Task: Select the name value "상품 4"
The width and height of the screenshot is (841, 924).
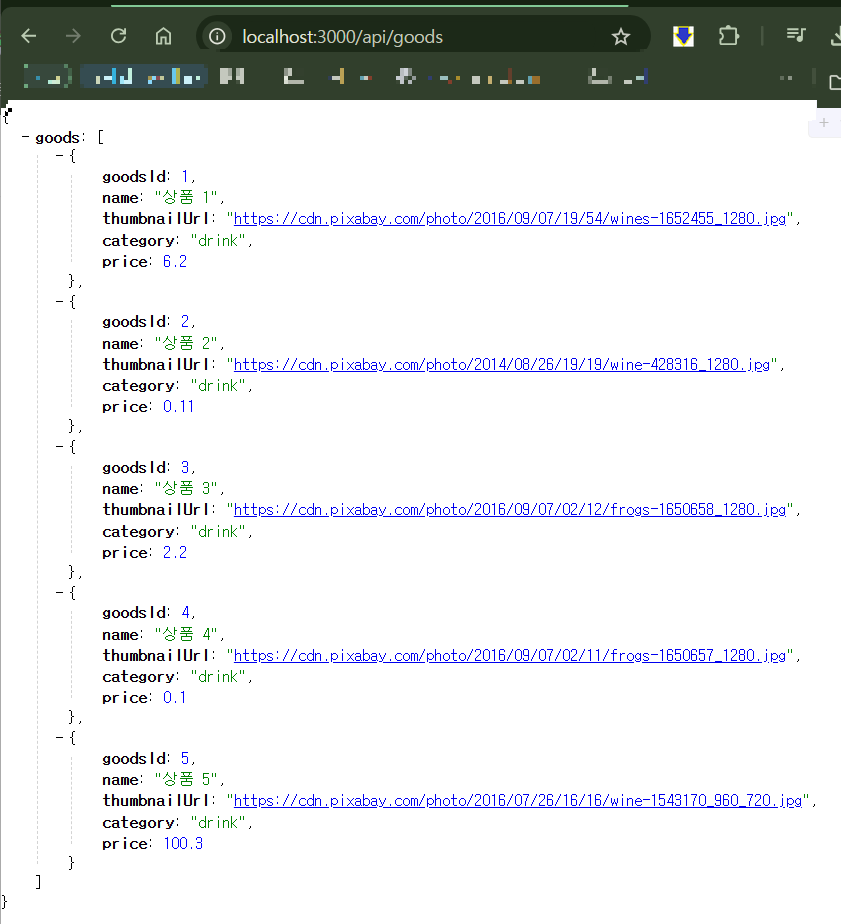Action: click(186, 635)
